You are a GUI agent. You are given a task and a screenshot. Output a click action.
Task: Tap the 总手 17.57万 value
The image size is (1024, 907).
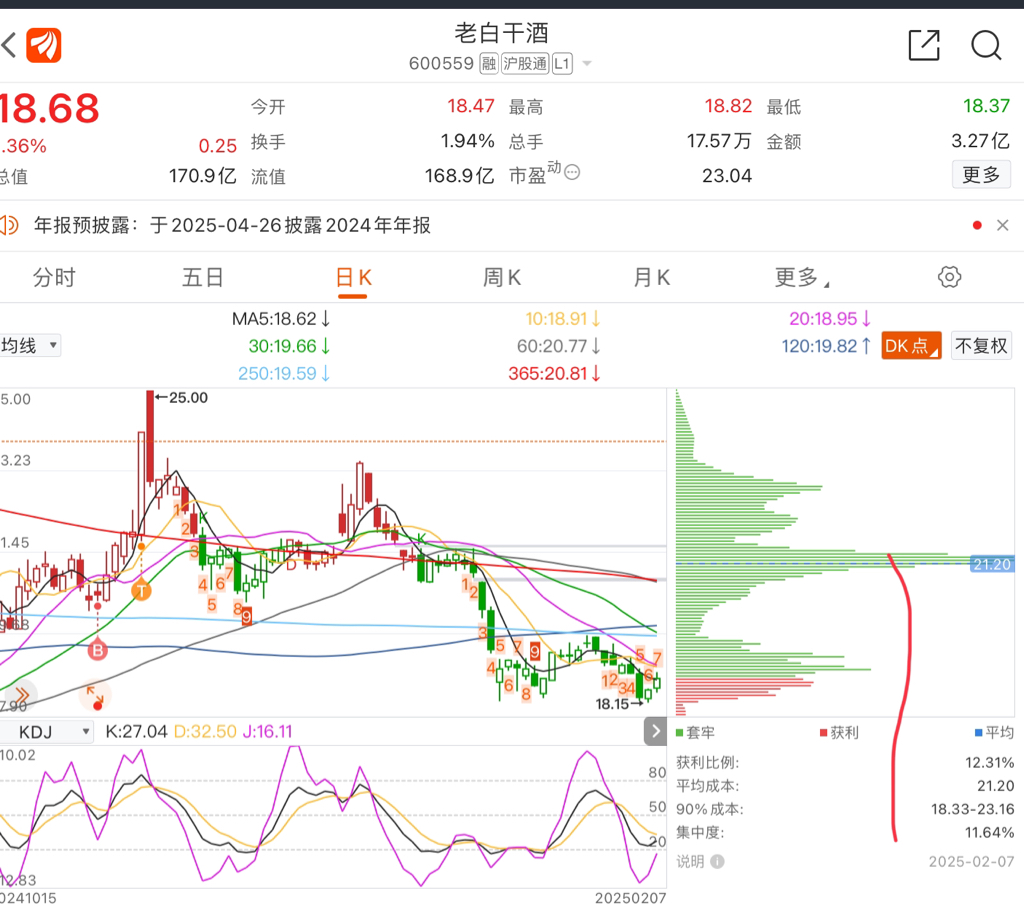[x=719, y=140]
